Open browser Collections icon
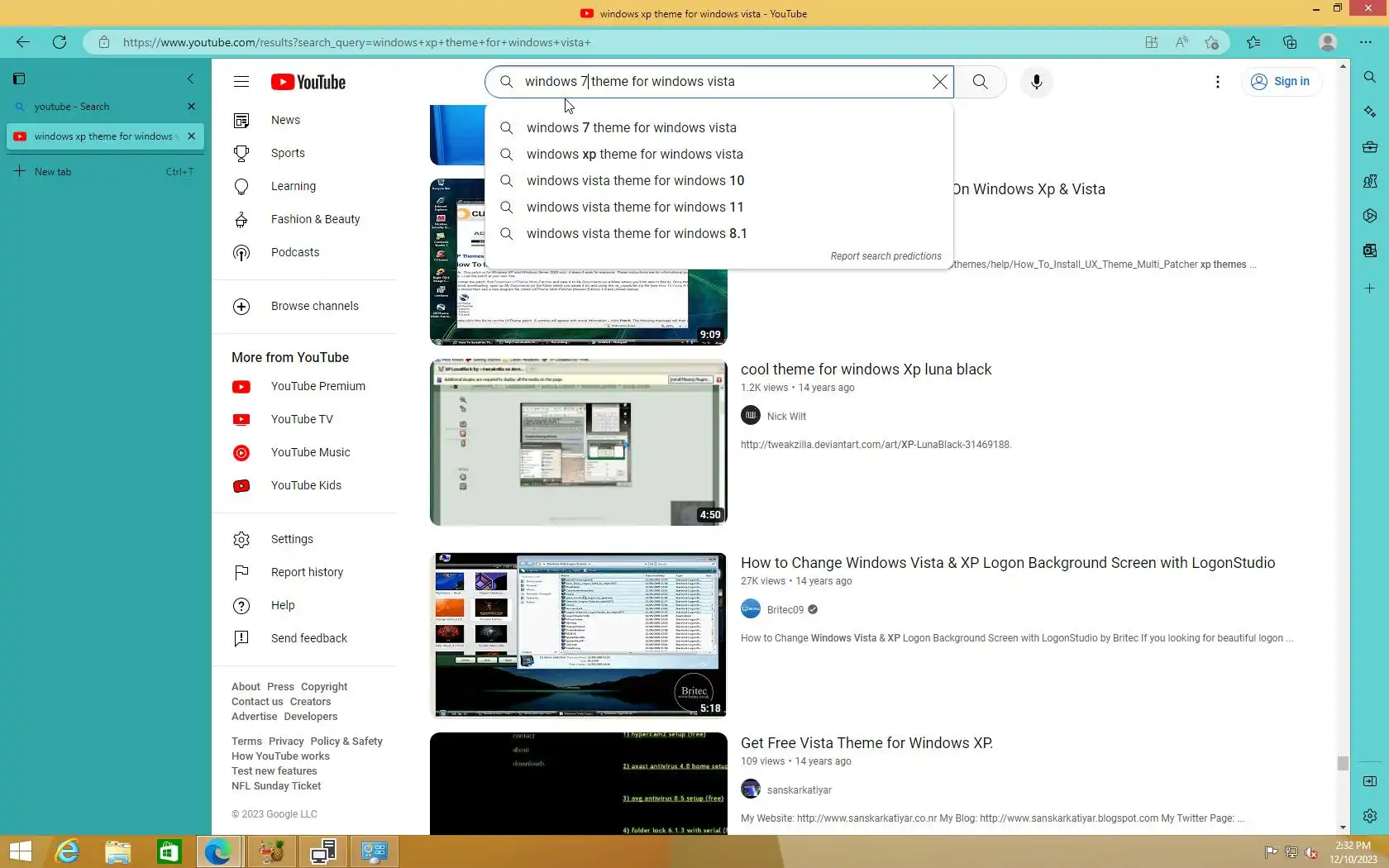 pyautogui.click(x=1290, y=42)
